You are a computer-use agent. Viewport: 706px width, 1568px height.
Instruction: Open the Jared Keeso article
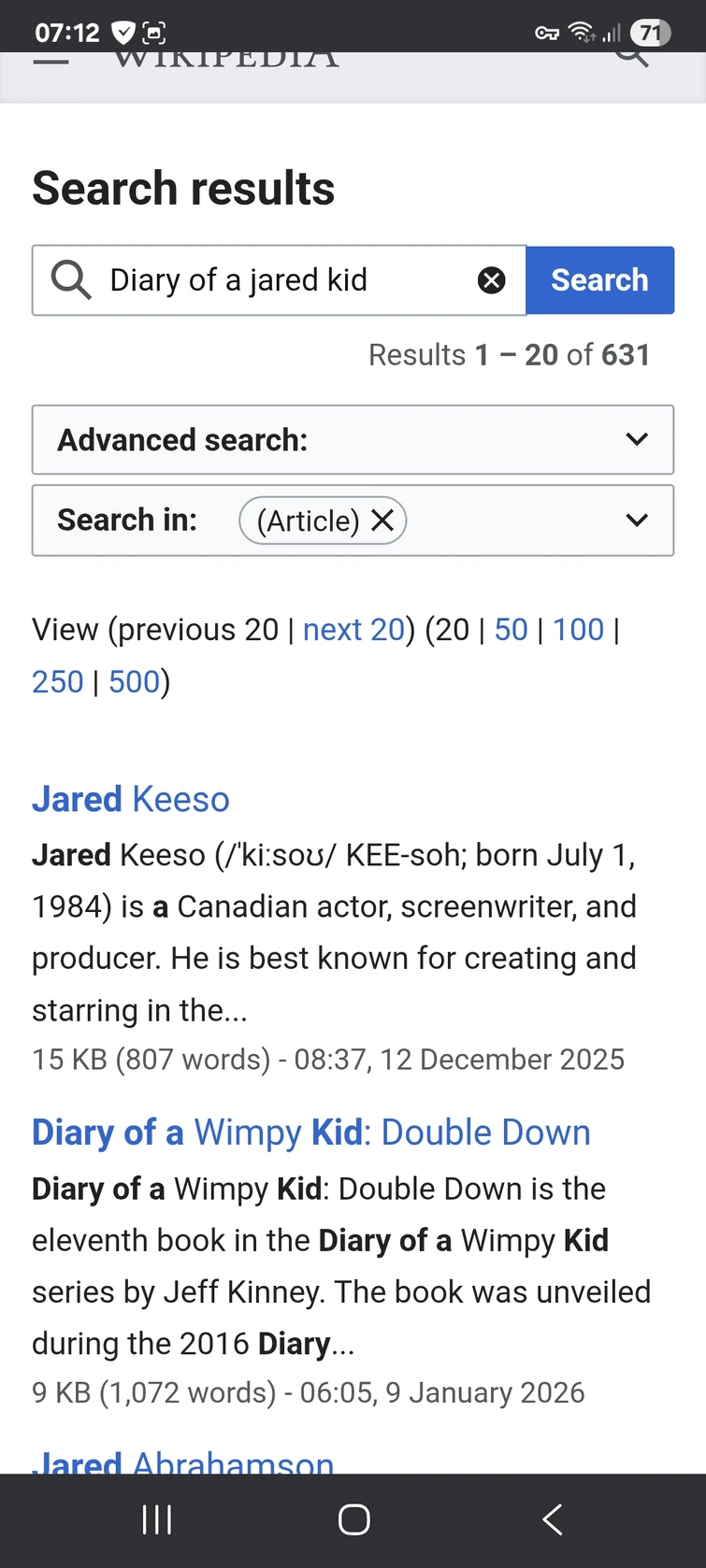click(131, 800)
